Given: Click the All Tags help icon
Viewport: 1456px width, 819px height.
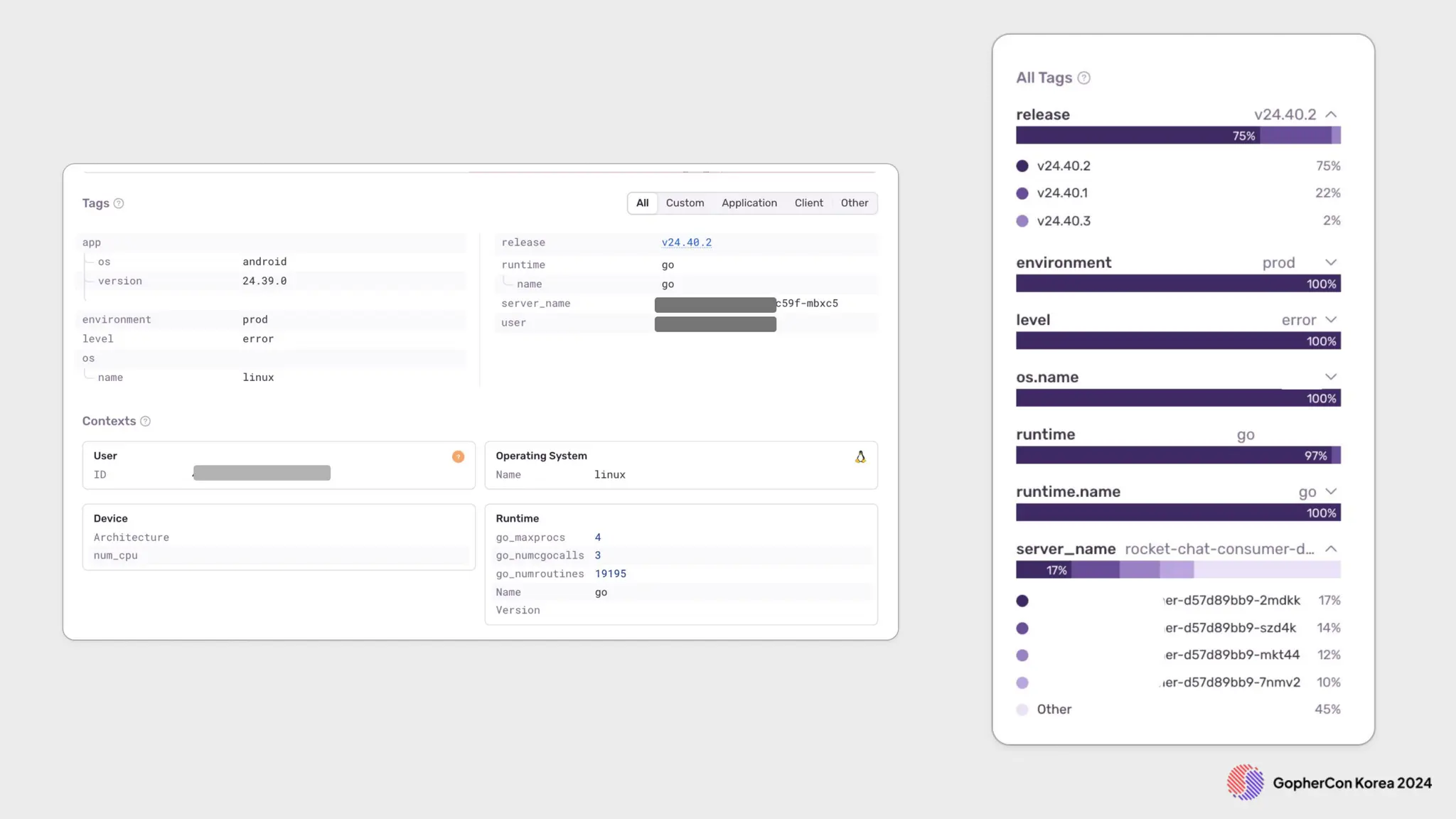Looking at the screenshot, I should [1083, 78].
